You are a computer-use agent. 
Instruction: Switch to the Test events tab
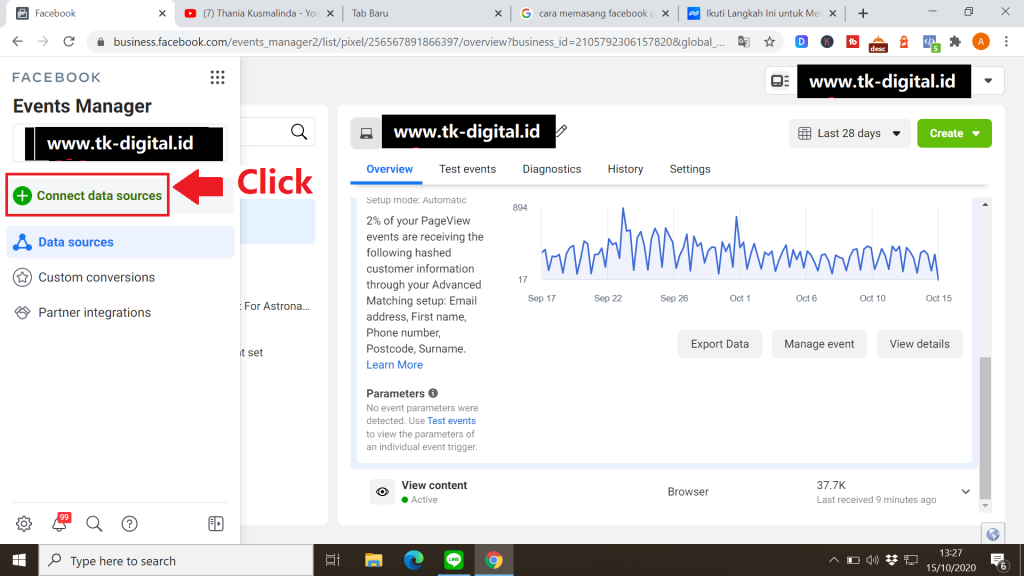pyautogui.click(x=467, y=169)
